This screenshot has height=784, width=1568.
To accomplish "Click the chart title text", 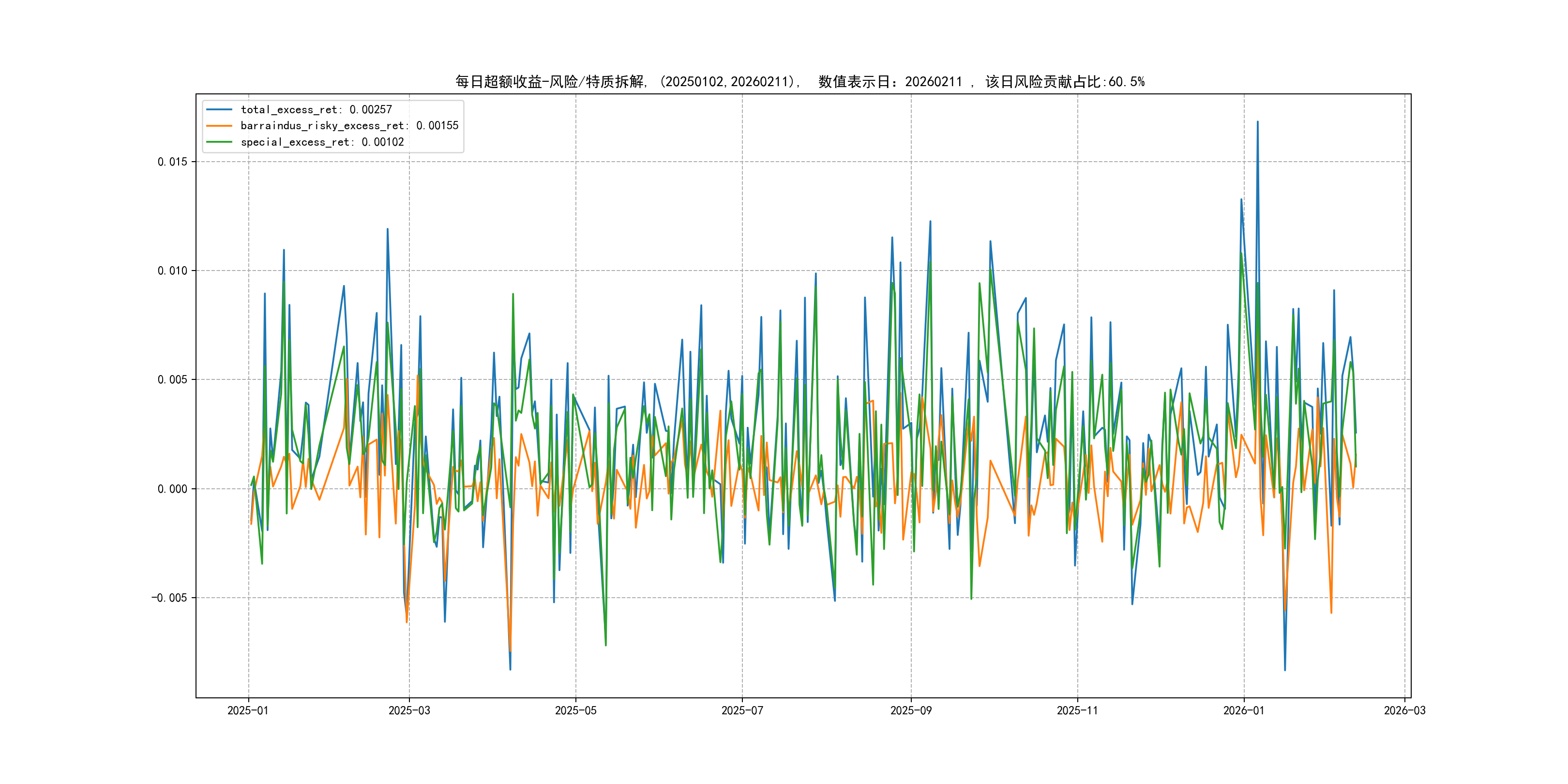I will 799,82.
